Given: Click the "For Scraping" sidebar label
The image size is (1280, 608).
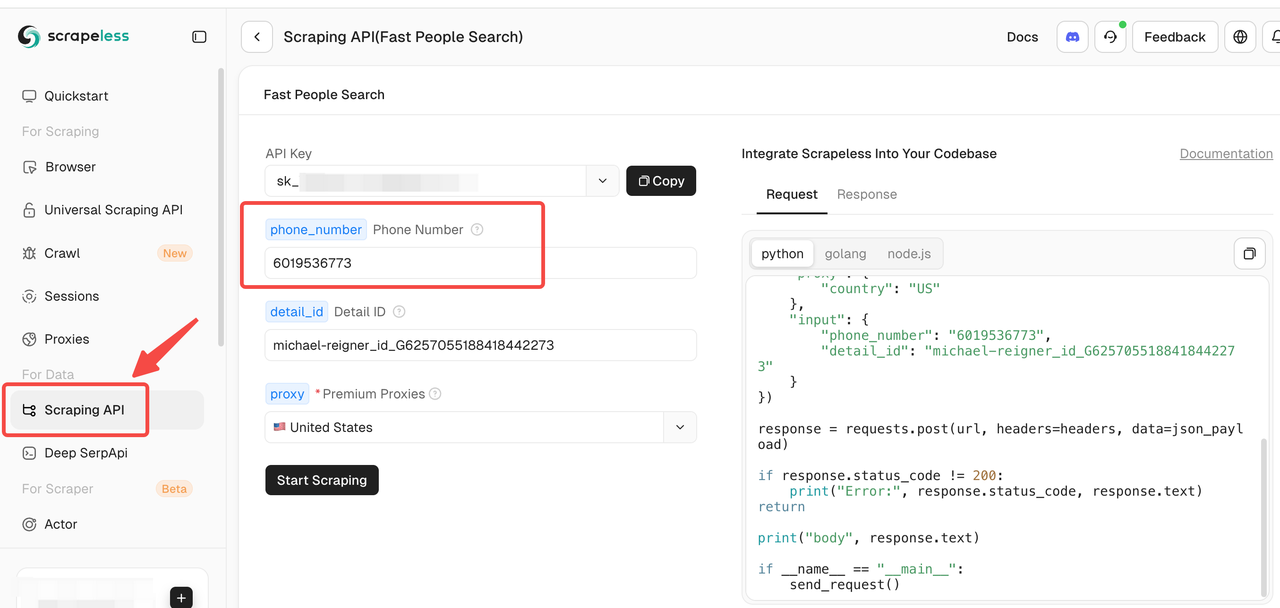Looking at the screenshot, I should pyautogui.click(x=60, y=131).
